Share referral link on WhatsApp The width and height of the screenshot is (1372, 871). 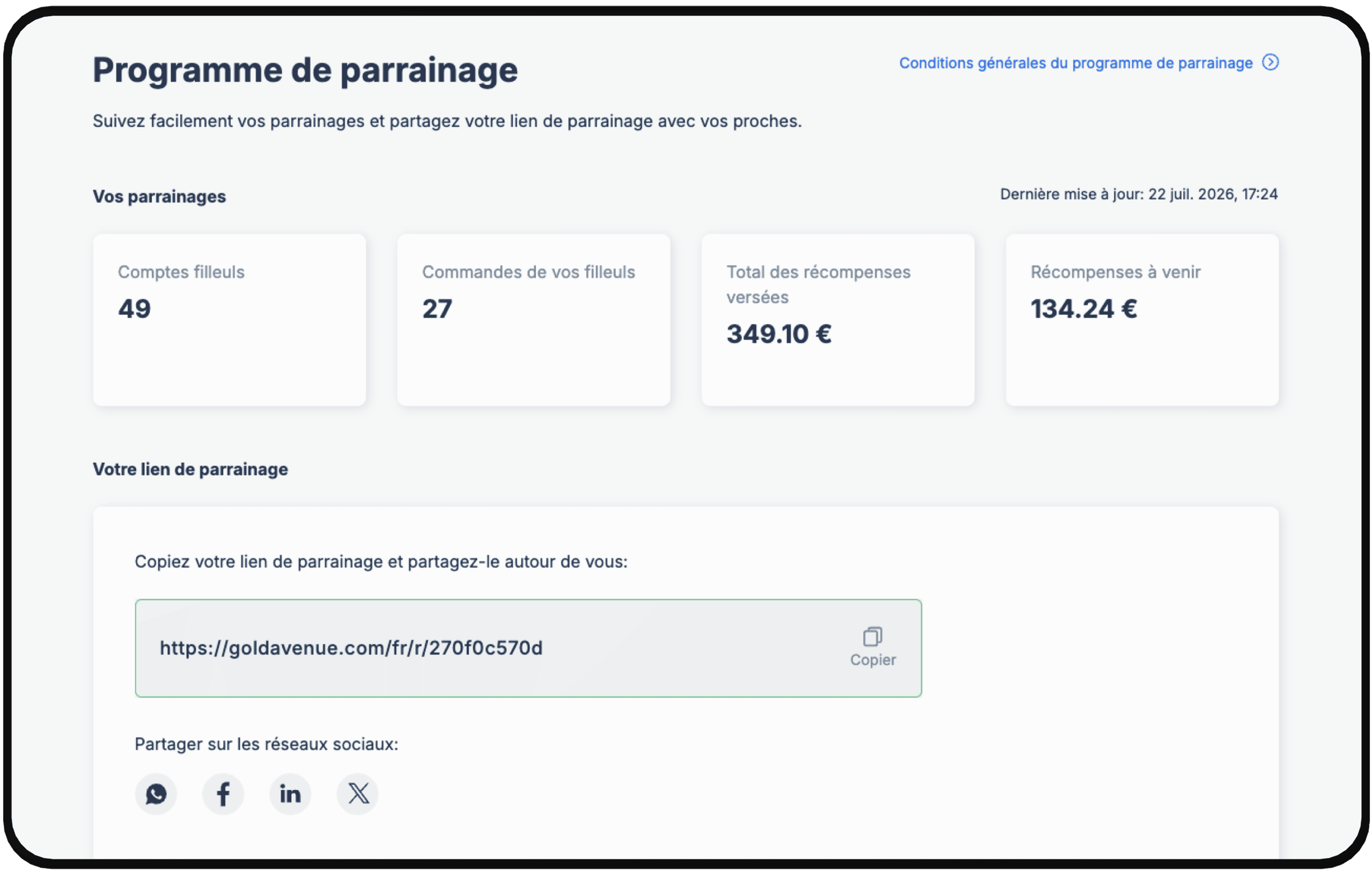click(155, 794)
